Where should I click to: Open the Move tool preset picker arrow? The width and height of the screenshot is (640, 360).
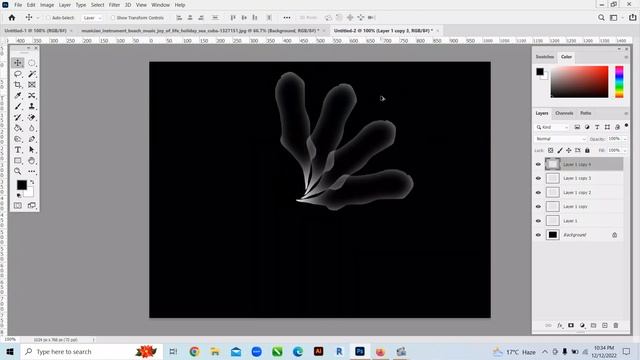pyautogui.click(x=38, y=18)
